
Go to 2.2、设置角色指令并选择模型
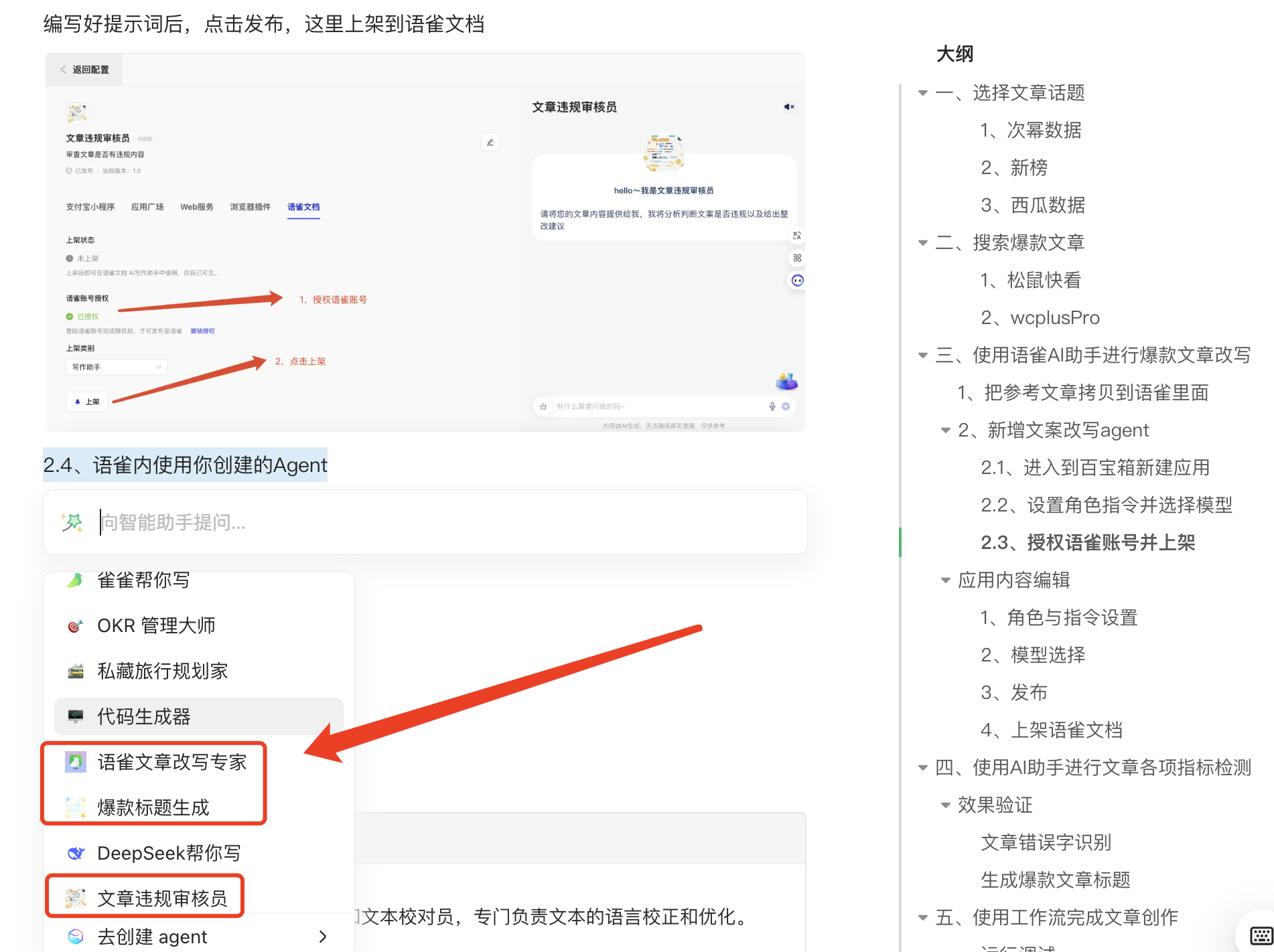click(1107, 505)
